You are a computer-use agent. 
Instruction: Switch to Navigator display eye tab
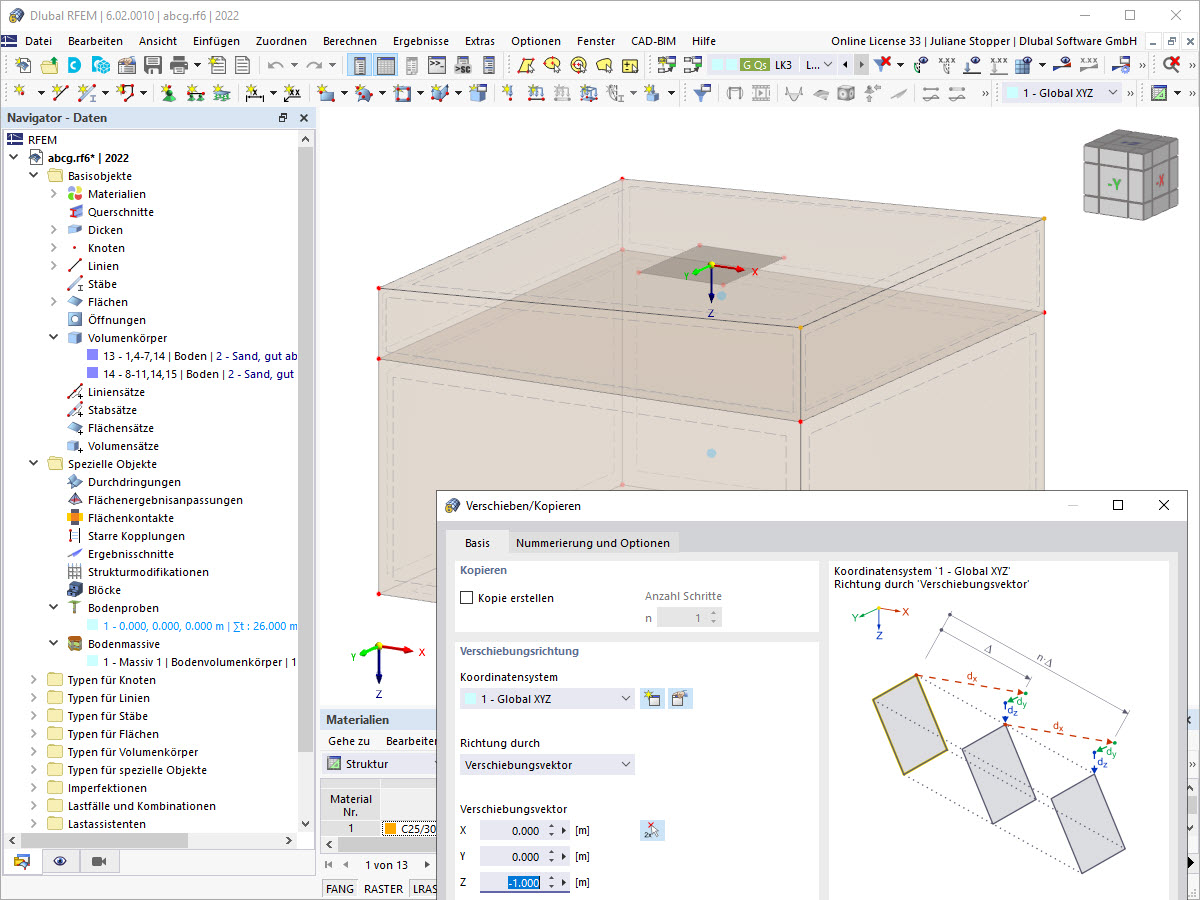pos(60,861)
